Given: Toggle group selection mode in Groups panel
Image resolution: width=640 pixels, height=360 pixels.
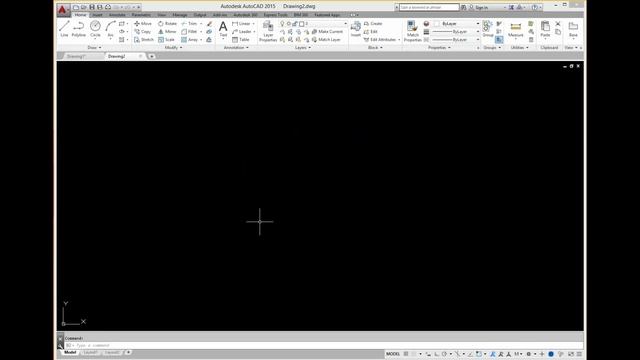Looking at the screenshot, I should 499,40.
